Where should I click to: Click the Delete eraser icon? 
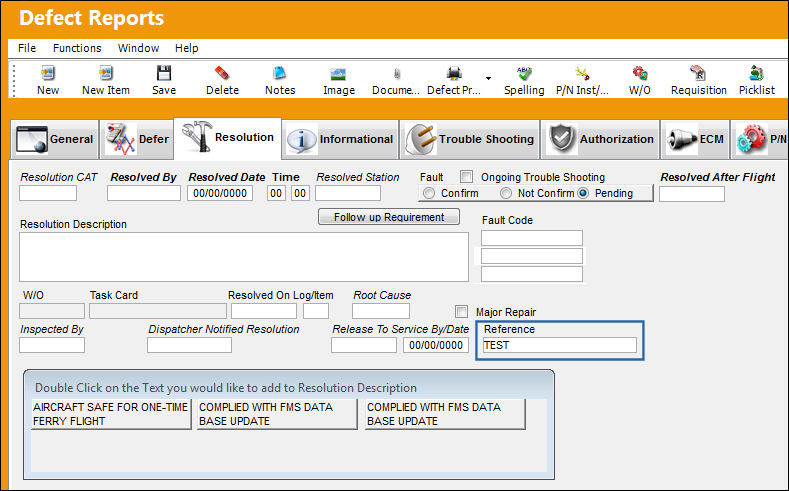(x=222, y=73)
